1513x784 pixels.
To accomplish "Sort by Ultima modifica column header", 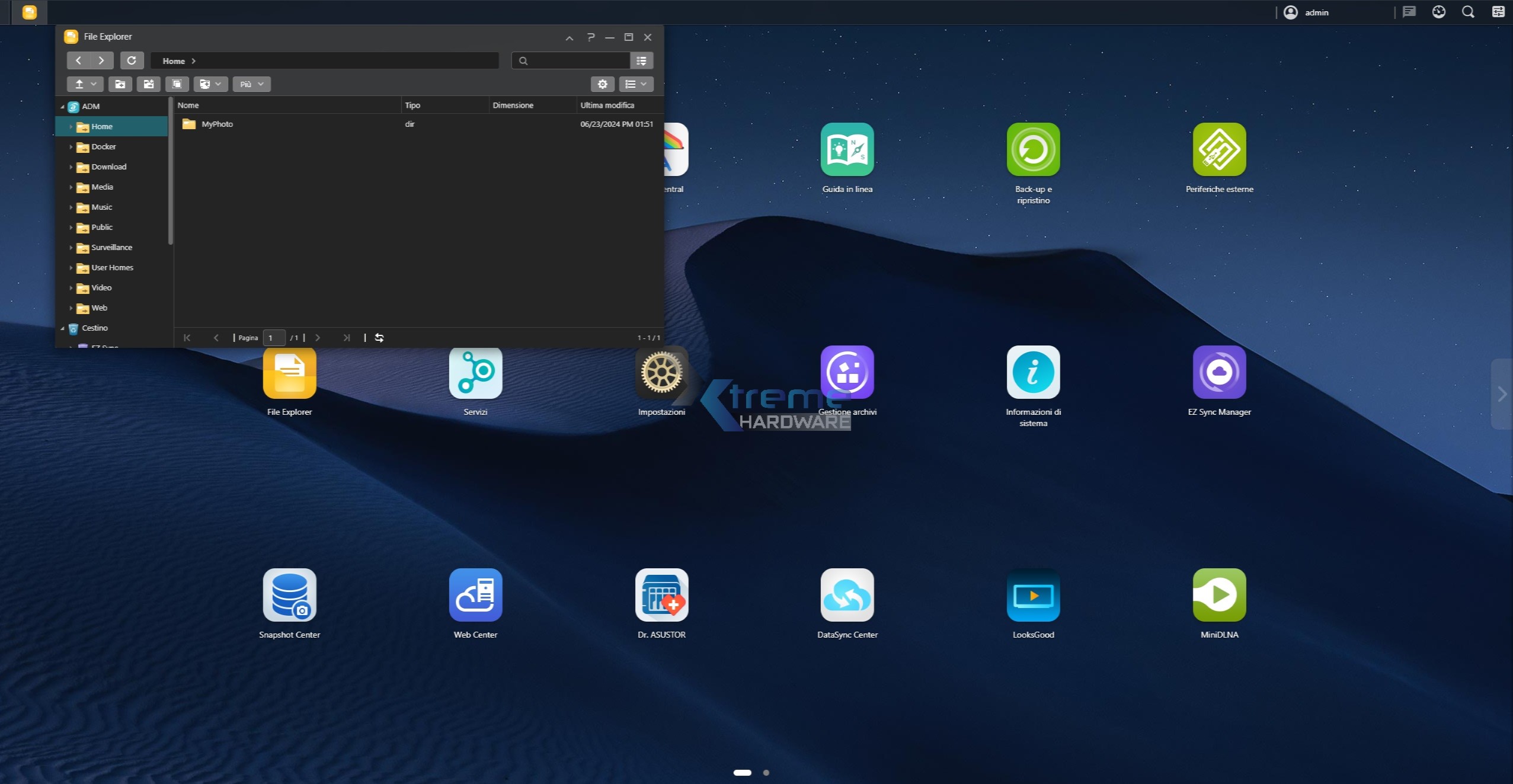I will tap(607, 105).
